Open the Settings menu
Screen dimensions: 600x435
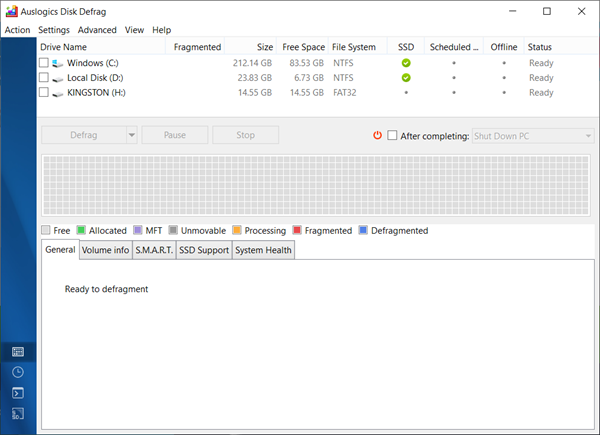[54, 30]
